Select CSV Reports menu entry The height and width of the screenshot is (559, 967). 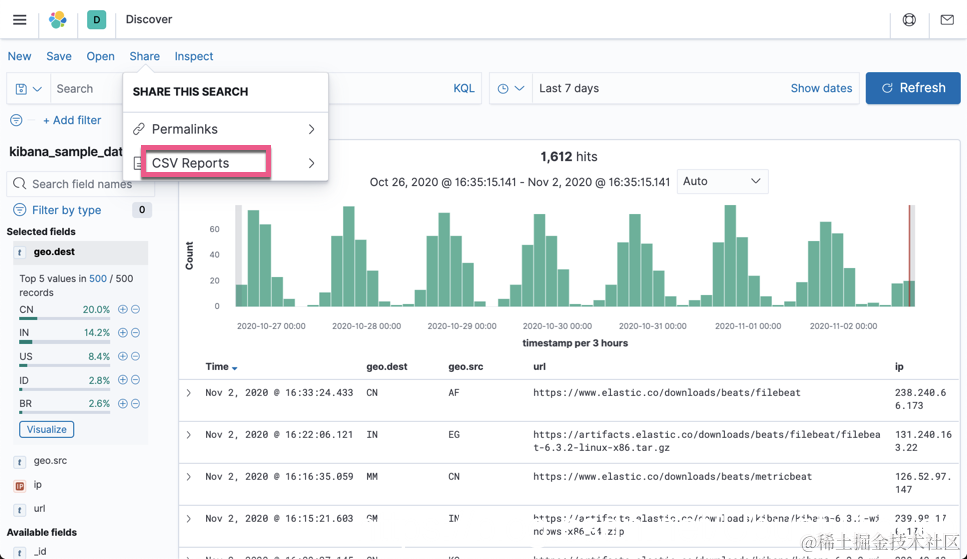click(x=225, y=163)
